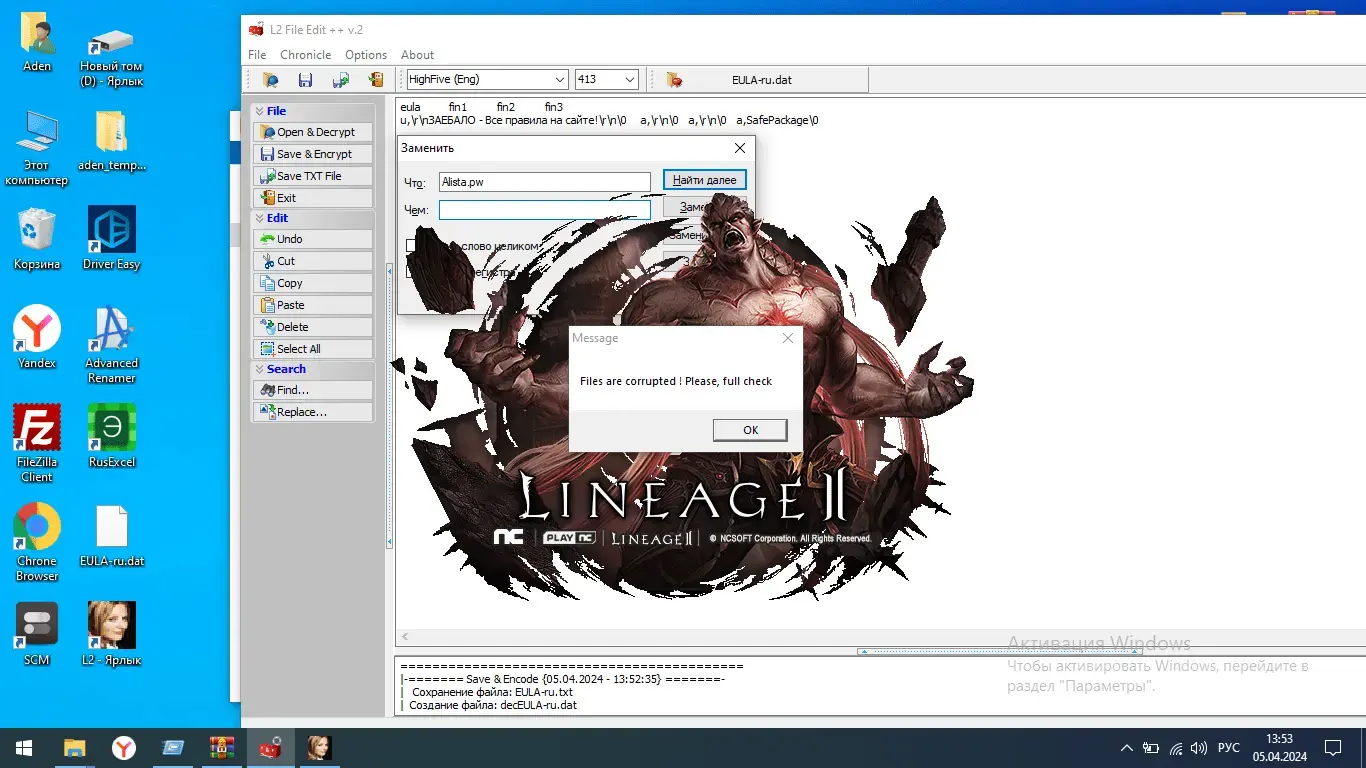
Task: Open the File menu
Action: click(x=257, y=55)
